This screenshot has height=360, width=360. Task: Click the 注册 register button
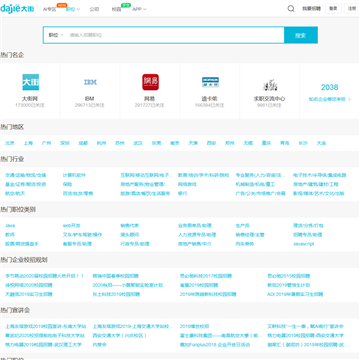tap(352, 9)
